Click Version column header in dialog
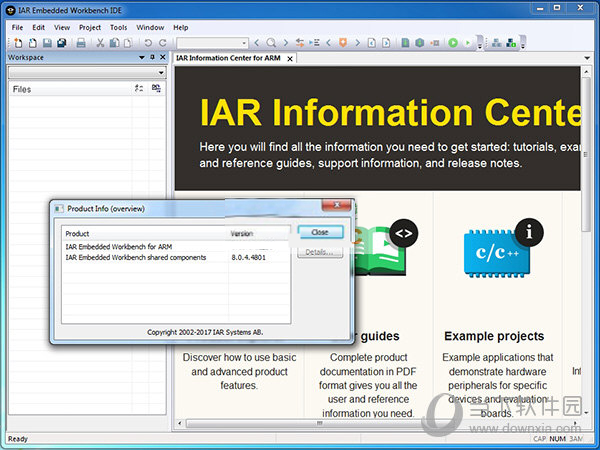Viewport: 600px width, 450px height. [x=259, y=233]
